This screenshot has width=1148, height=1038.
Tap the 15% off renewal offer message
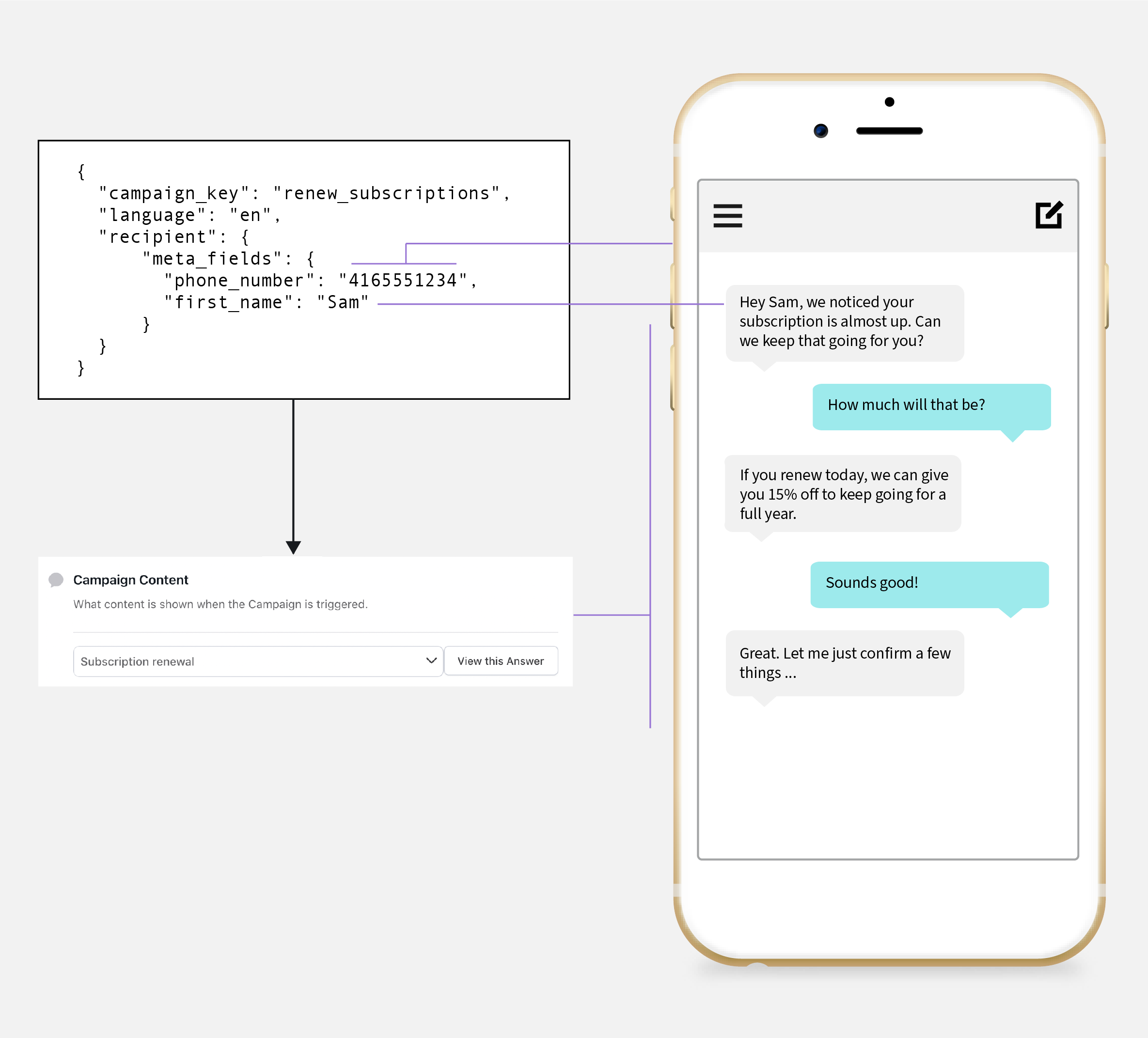(x=842, y=494)
